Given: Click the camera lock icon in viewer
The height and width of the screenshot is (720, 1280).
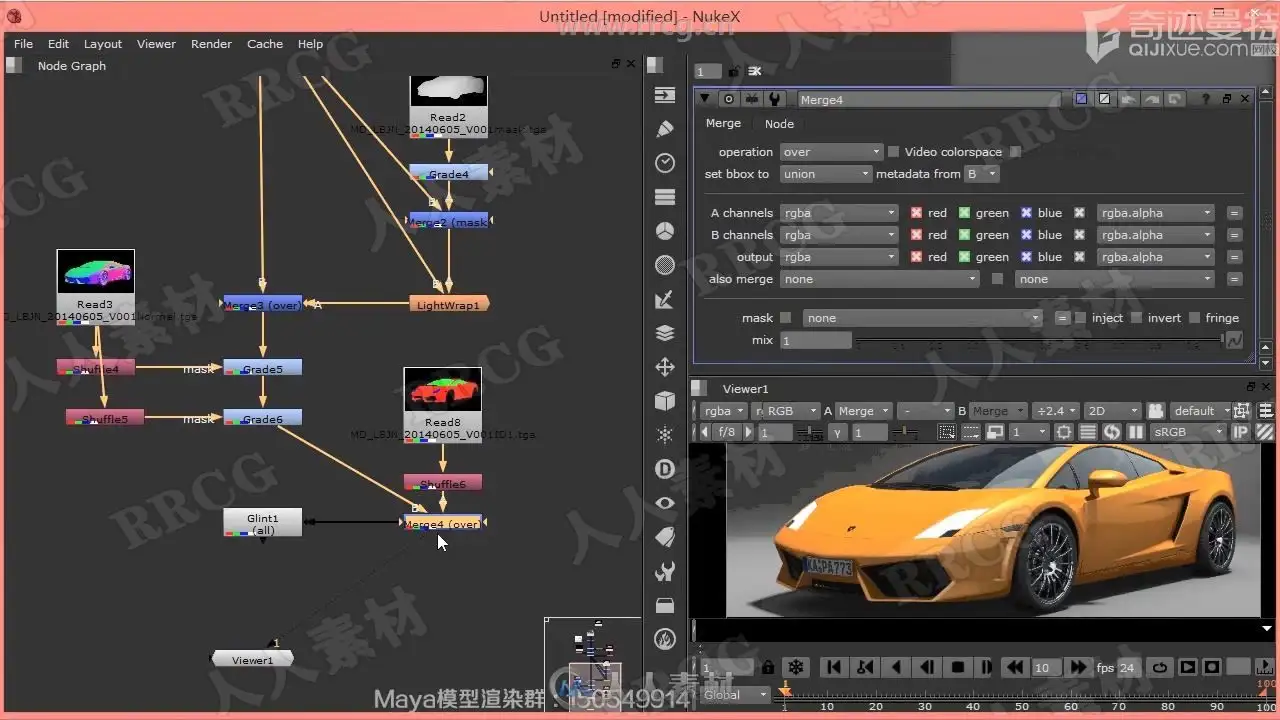Looking at the screenshot, I should point(1156,411).
